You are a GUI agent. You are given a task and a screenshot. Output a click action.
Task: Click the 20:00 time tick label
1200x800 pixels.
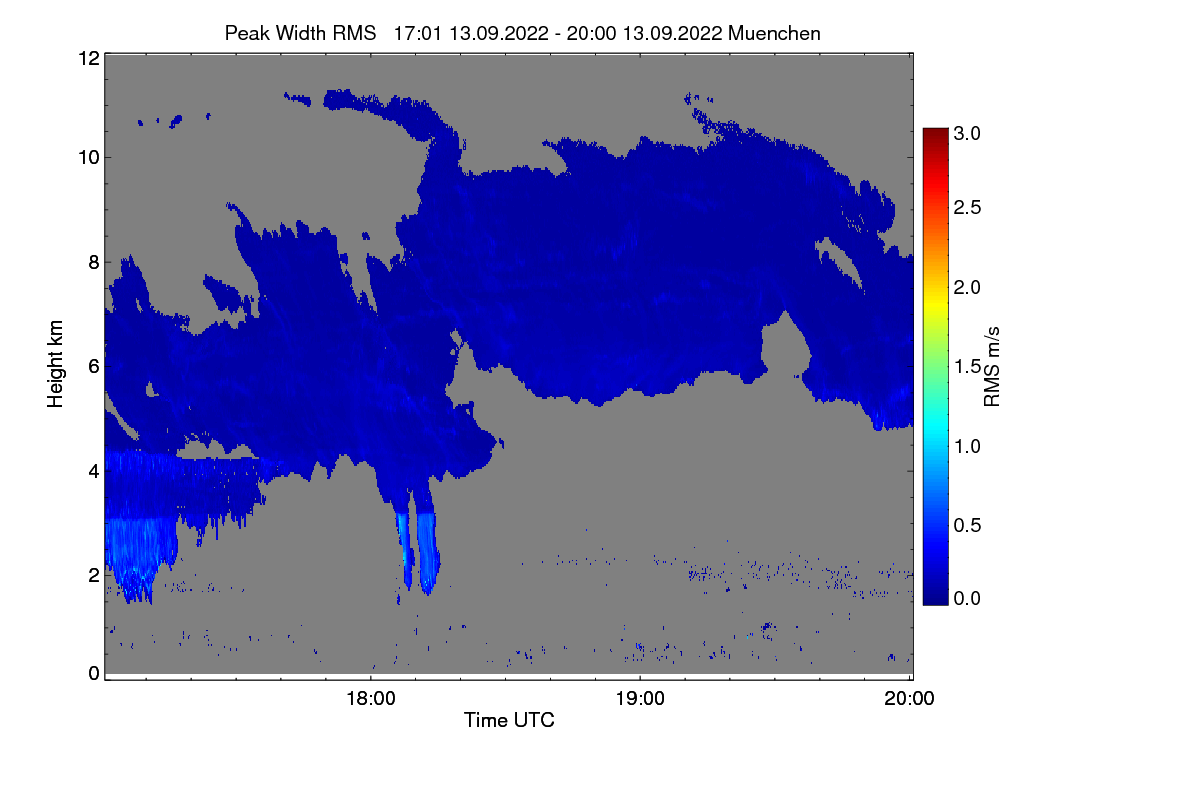[910, 699]
